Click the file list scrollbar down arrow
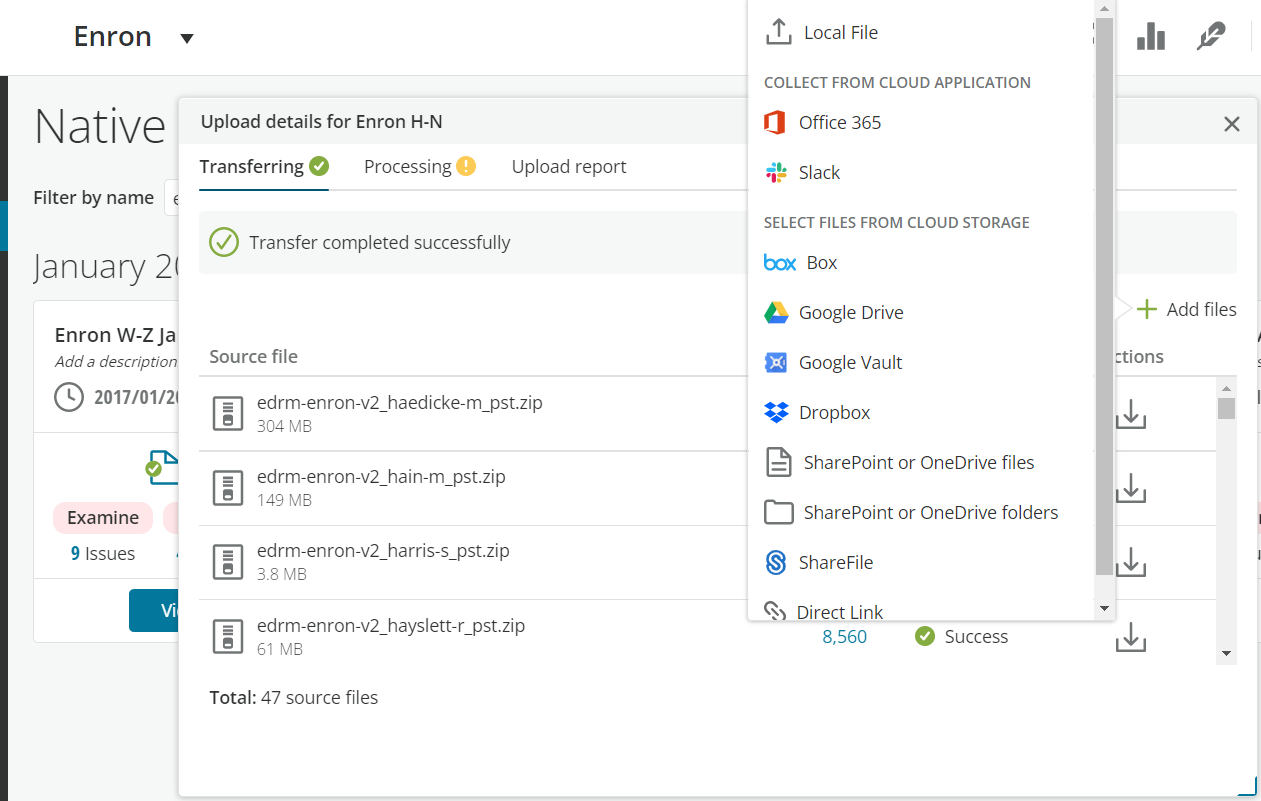 click(1226, 653)
